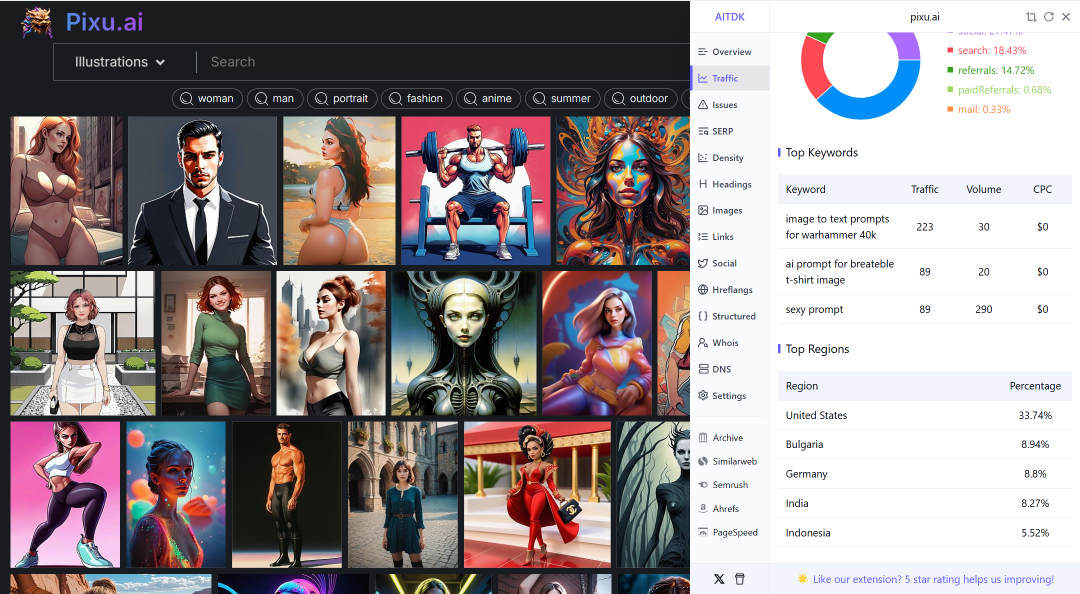Click the Archive icon
The height and width of the screenshot is (594, 1080).
click(703, 438)
